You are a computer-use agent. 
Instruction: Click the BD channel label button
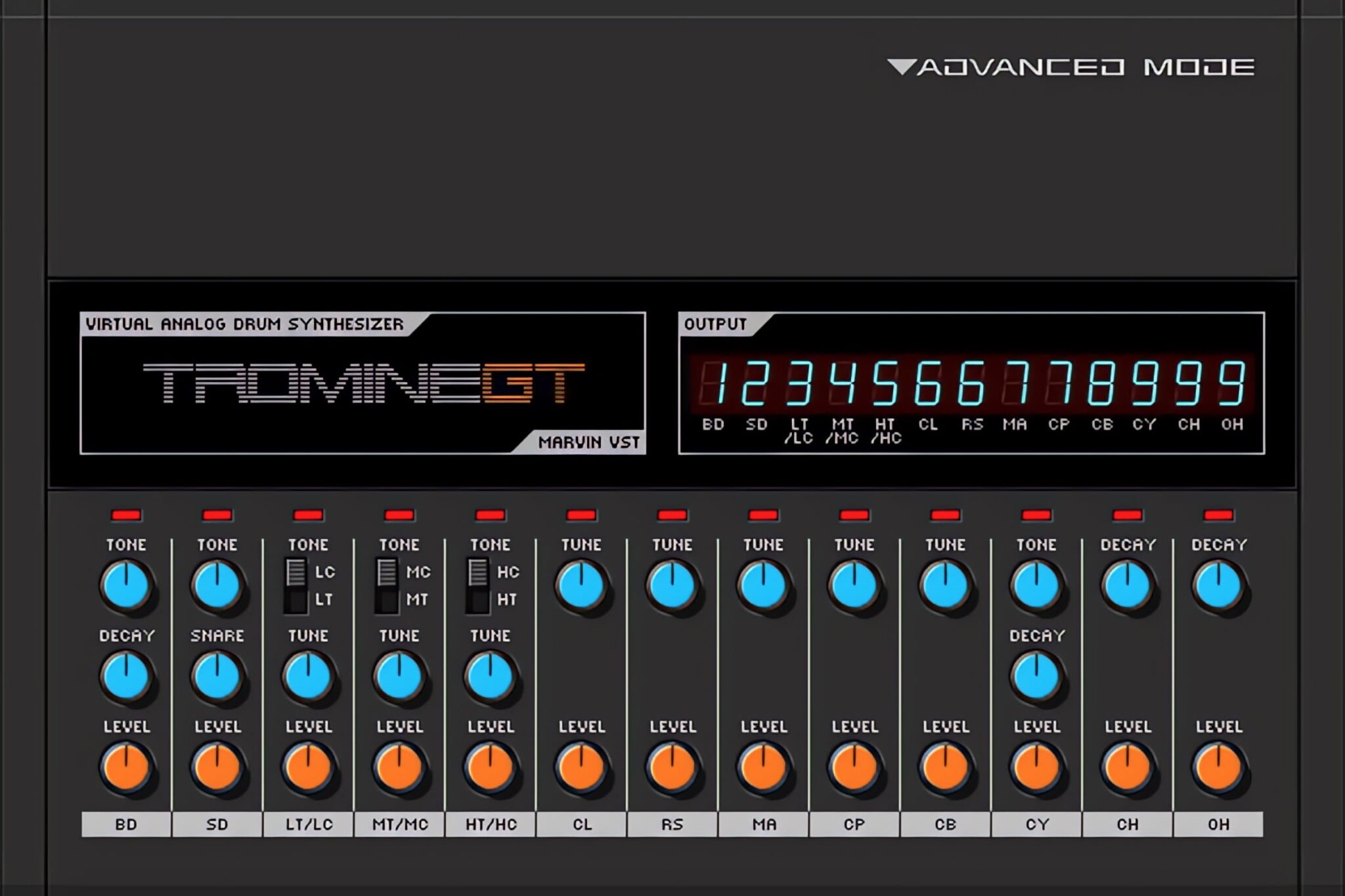126,824
